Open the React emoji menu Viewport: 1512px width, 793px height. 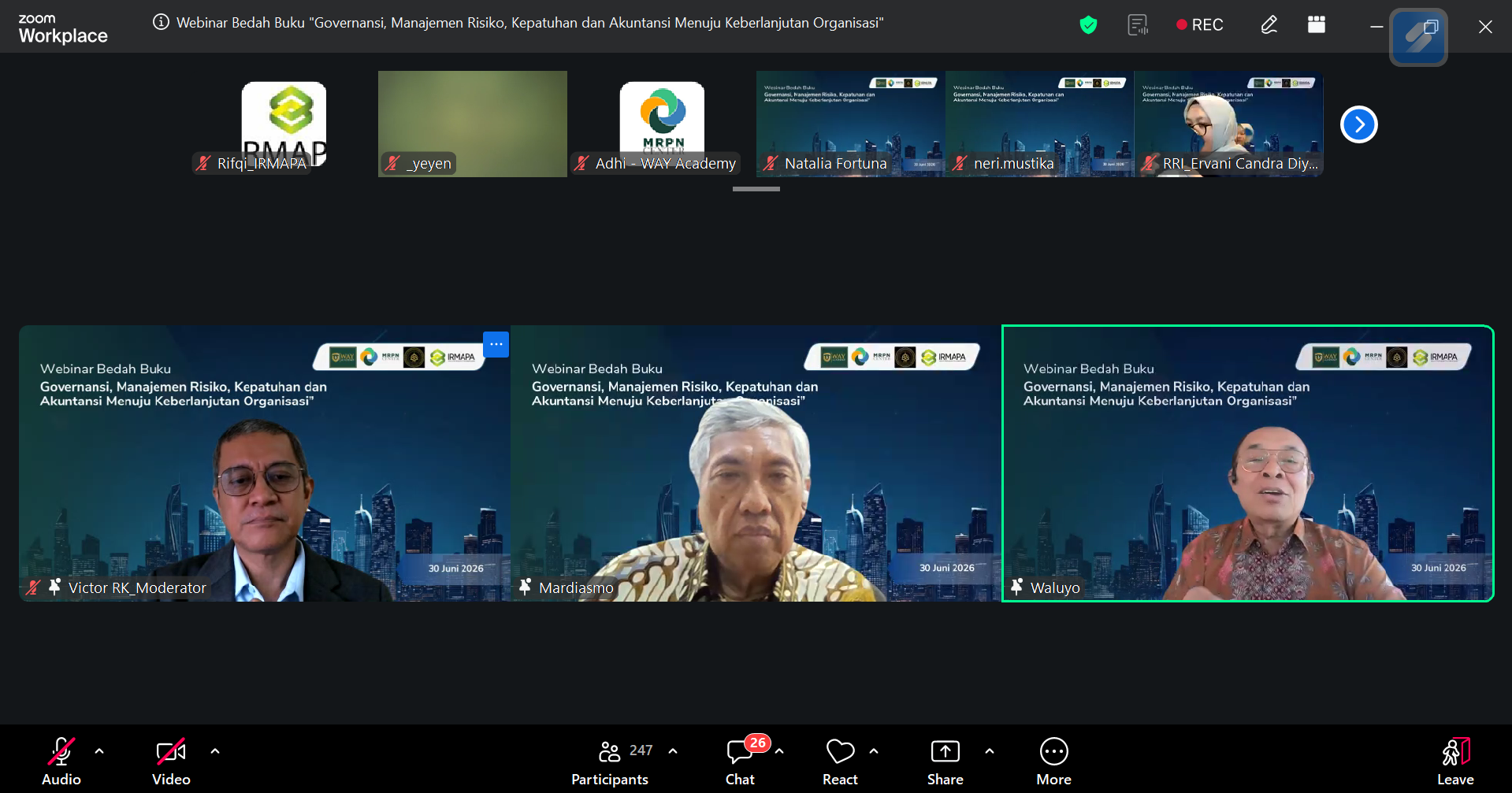pos(840,761)
